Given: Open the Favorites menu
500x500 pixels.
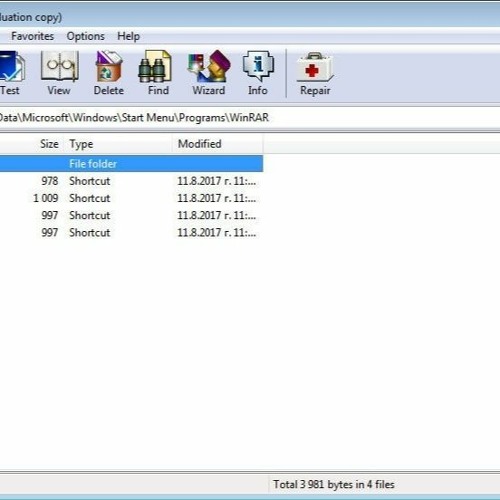Looking at the screenshot, I should (32, 36).
